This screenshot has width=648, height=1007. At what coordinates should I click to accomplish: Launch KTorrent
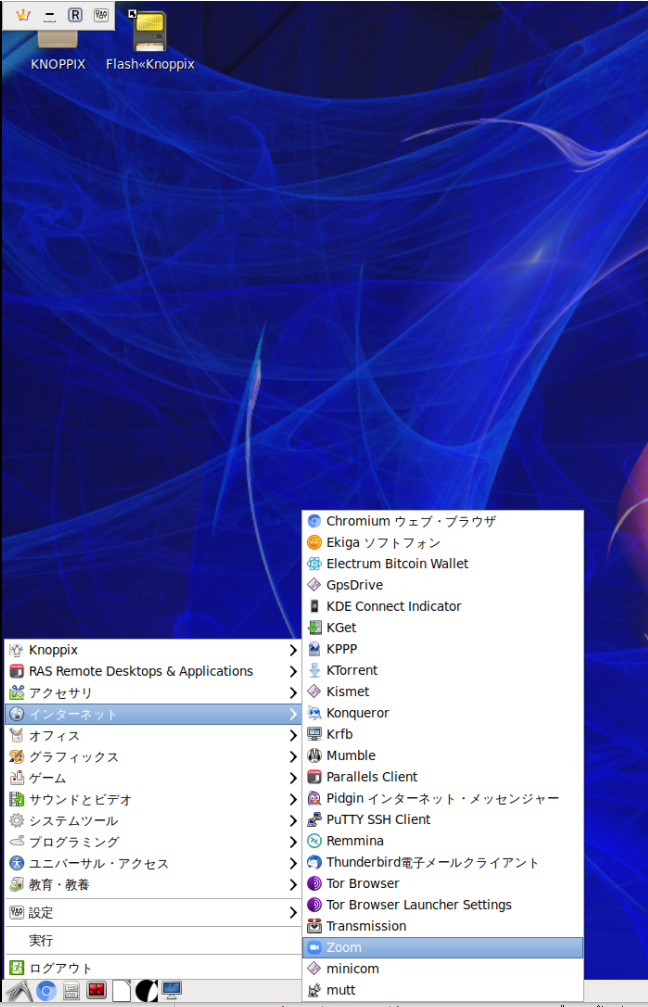coord(442,670)
